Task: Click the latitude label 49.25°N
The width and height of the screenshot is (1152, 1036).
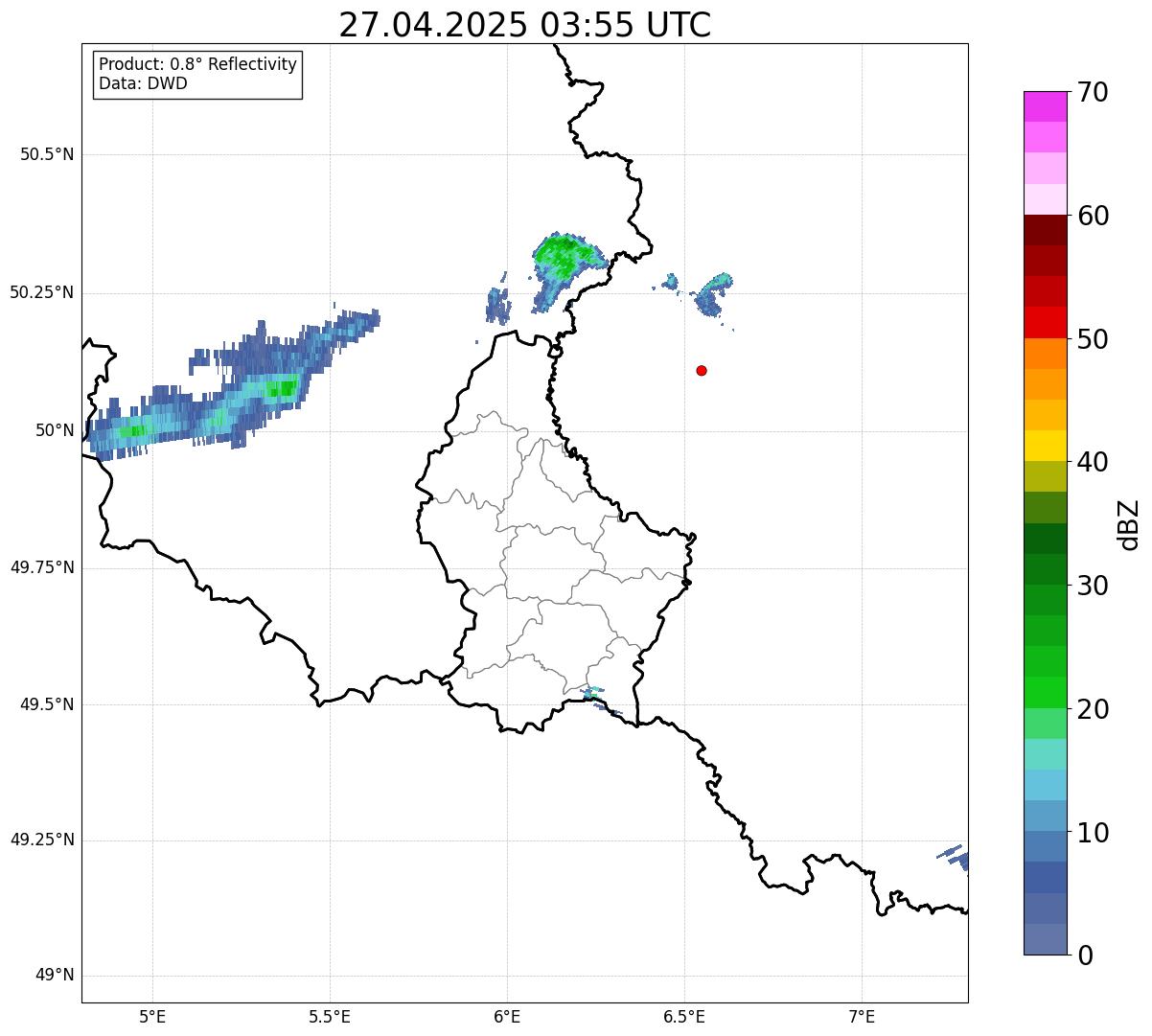Action: [42, 840]
